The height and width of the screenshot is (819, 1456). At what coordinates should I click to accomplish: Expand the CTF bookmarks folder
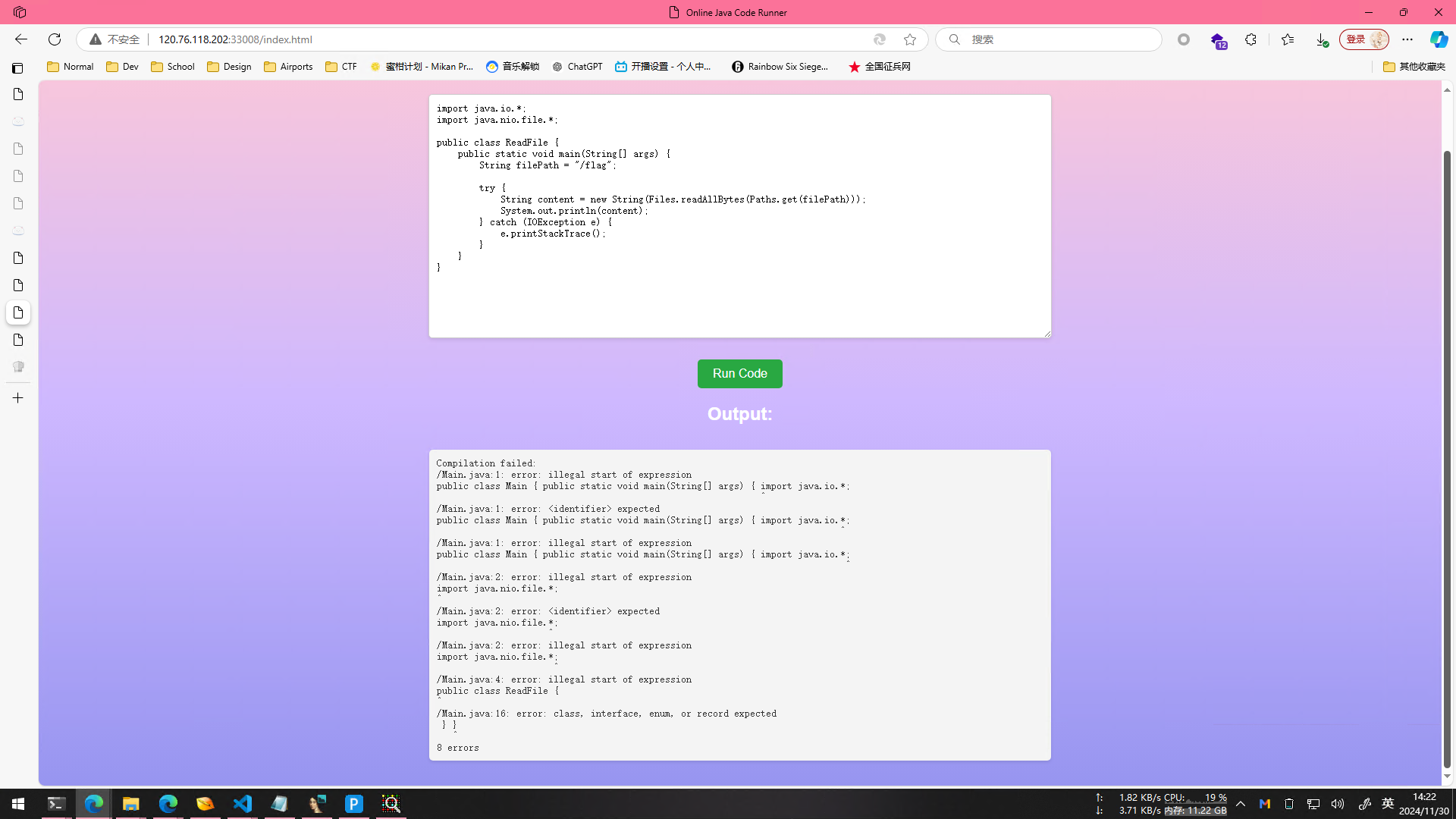point(341,67)
